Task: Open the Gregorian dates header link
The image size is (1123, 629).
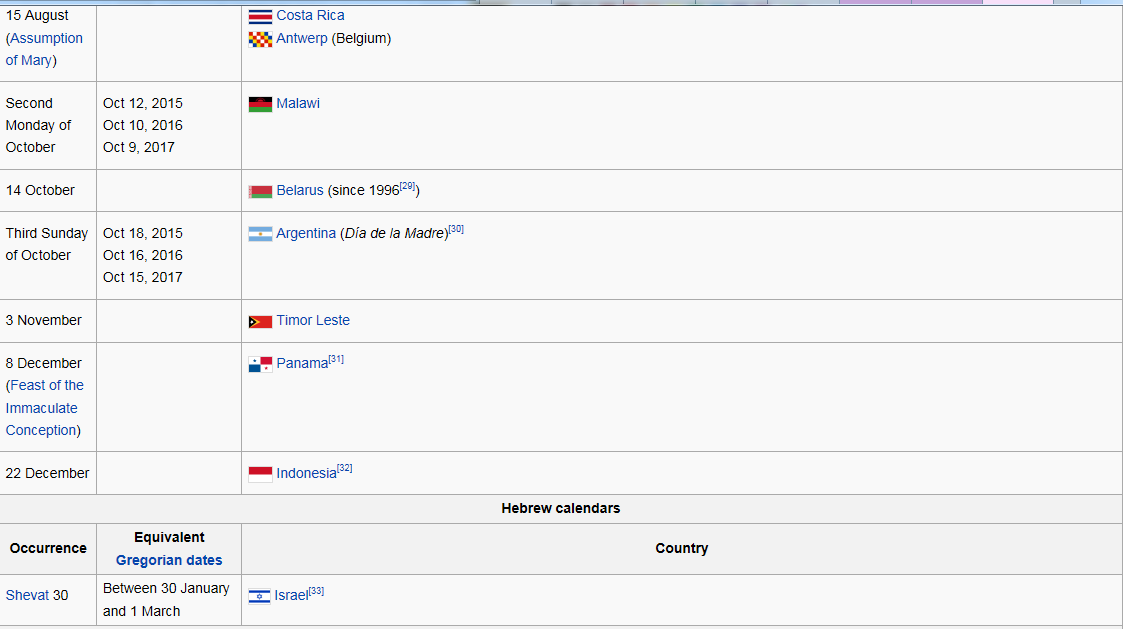Action: (x=169, y=560)
